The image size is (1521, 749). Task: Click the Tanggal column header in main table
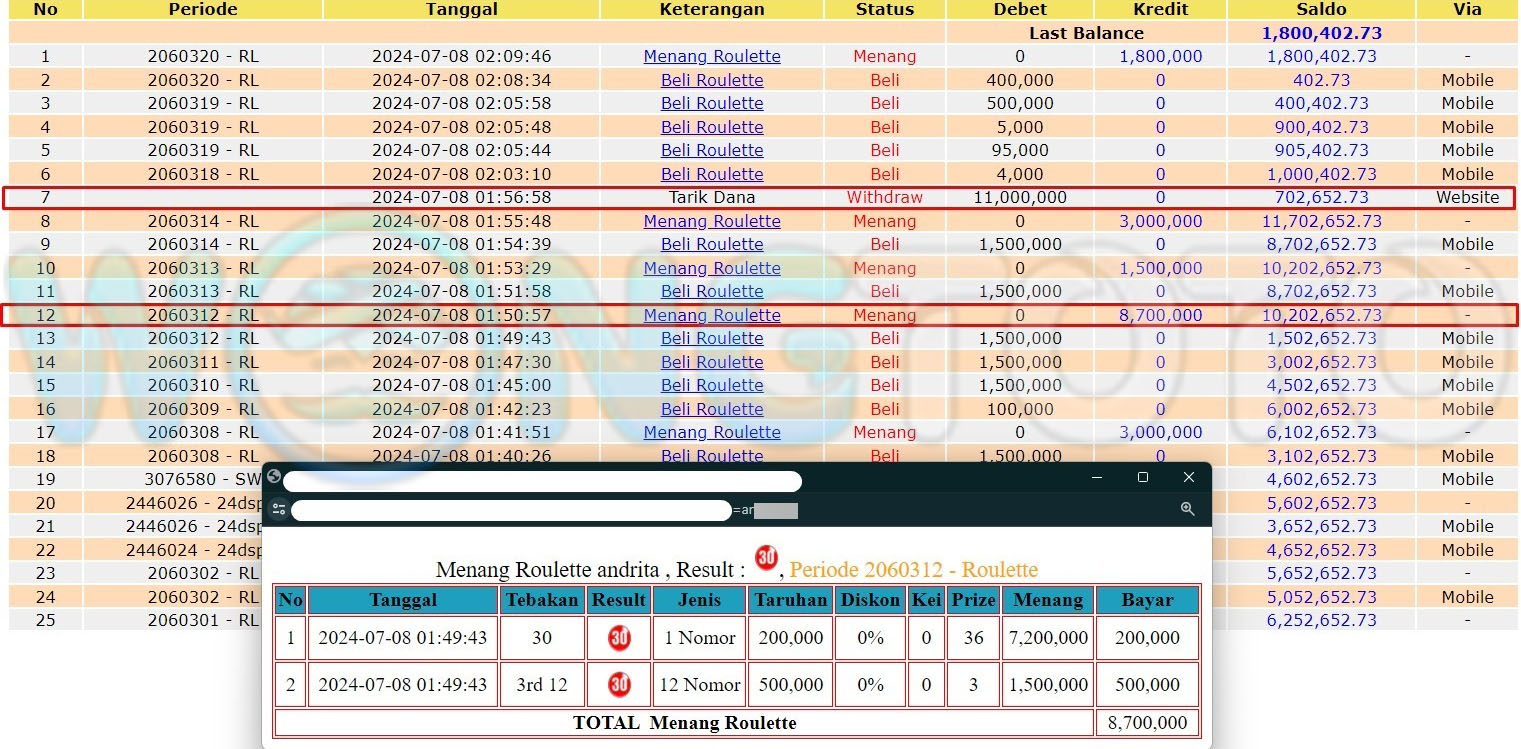pos(461,10)
